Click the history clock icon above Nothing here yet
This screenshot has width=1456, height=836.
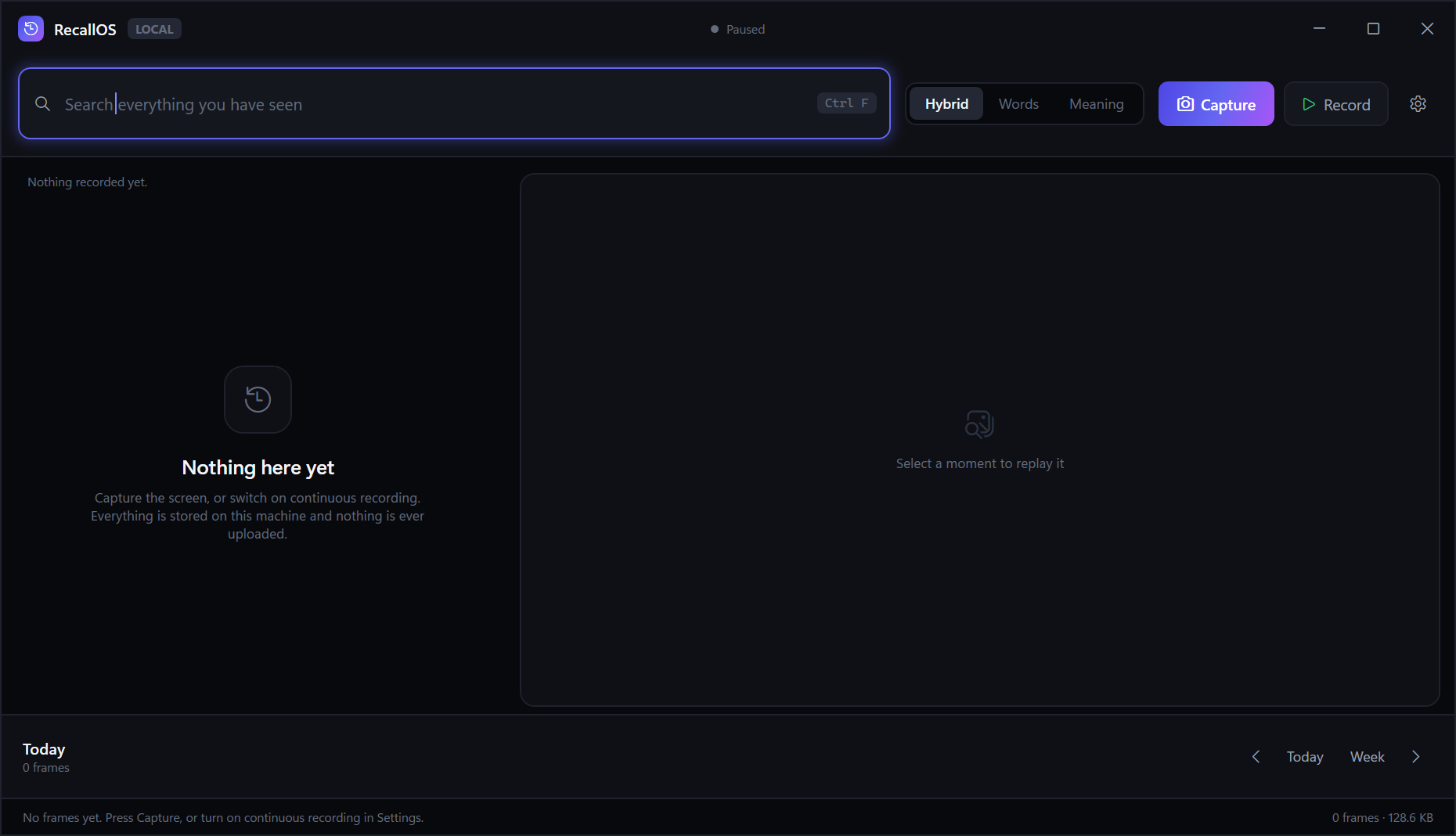258,399
